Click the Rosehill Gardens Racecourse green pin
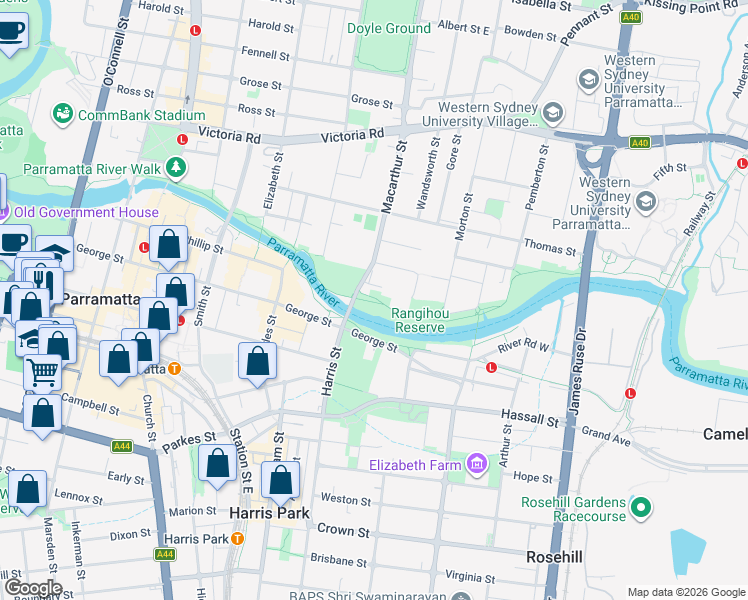Image resolution: width=748 pixels, height=600 pixels. click(x=641, y=508)
